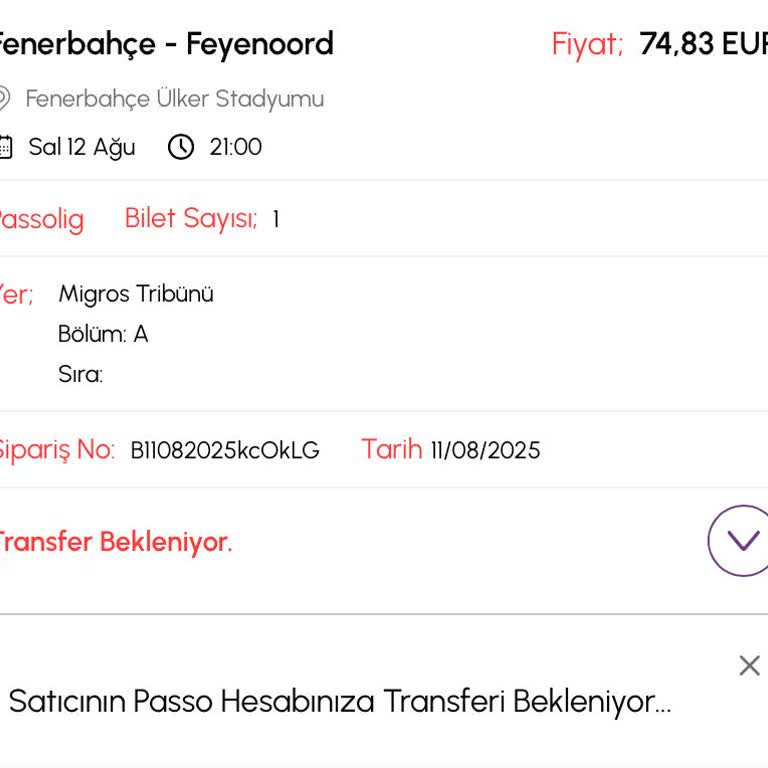
Task: Expand ticket details with the circled chevron
Action: [741, 540]
